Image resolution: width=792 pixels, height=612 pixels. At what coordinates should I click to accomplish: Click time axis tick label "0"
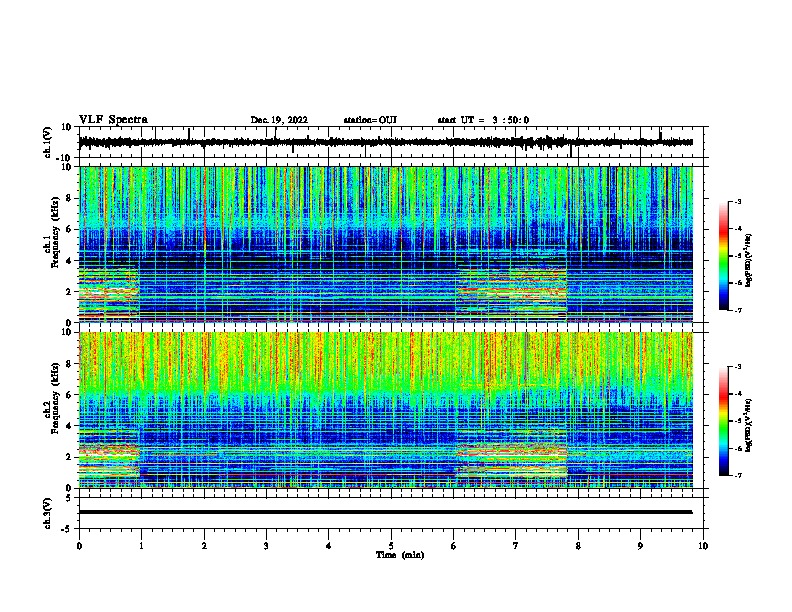79,546
